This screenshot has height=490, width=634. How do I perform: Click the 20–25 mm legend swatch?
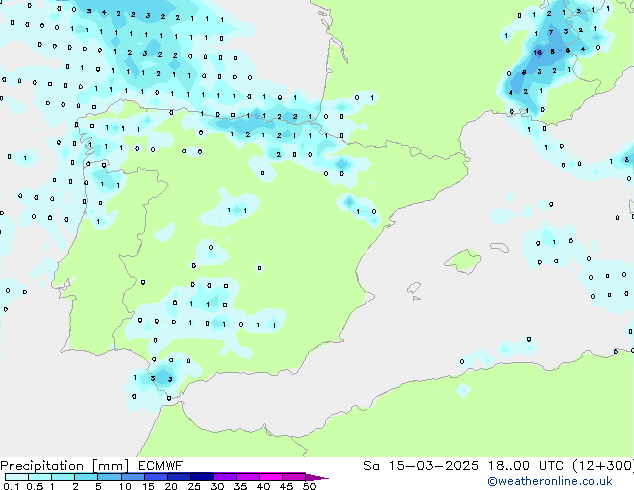click(178, 477)
